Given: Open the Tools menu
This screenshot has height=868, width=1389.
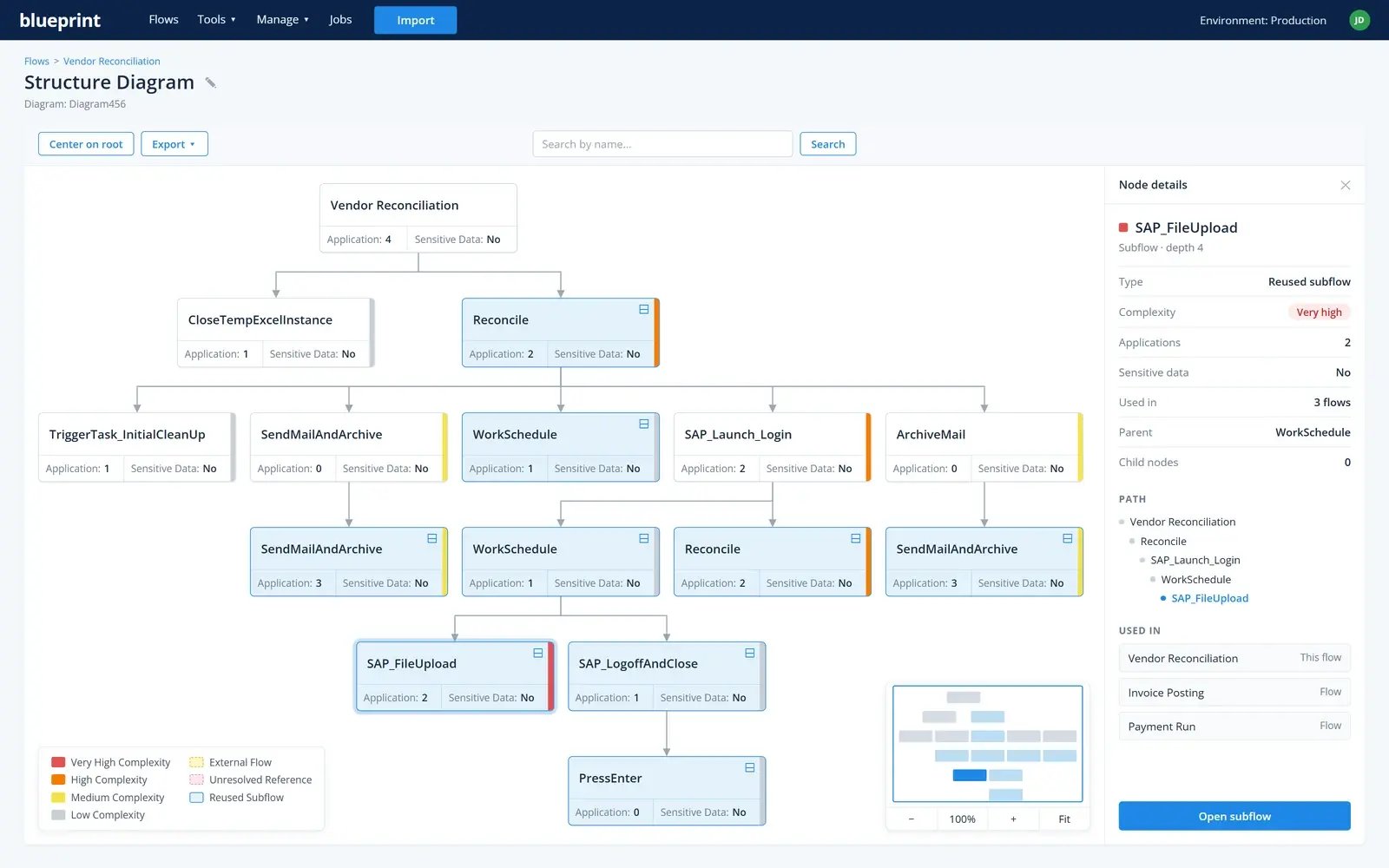Looking at the screenshot, I should pos(216,20).
